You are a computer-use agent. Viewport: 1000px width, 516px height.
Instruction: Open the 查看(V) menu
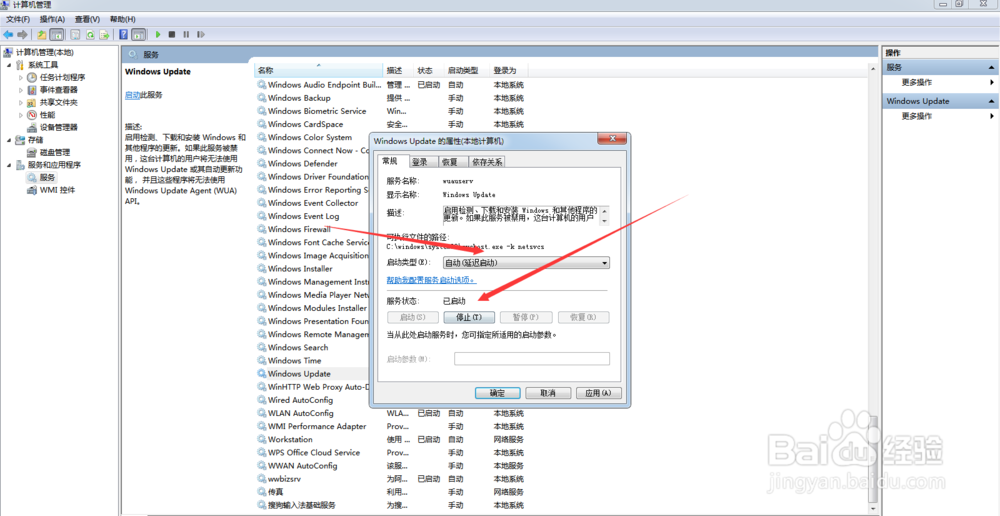(87, 19)
